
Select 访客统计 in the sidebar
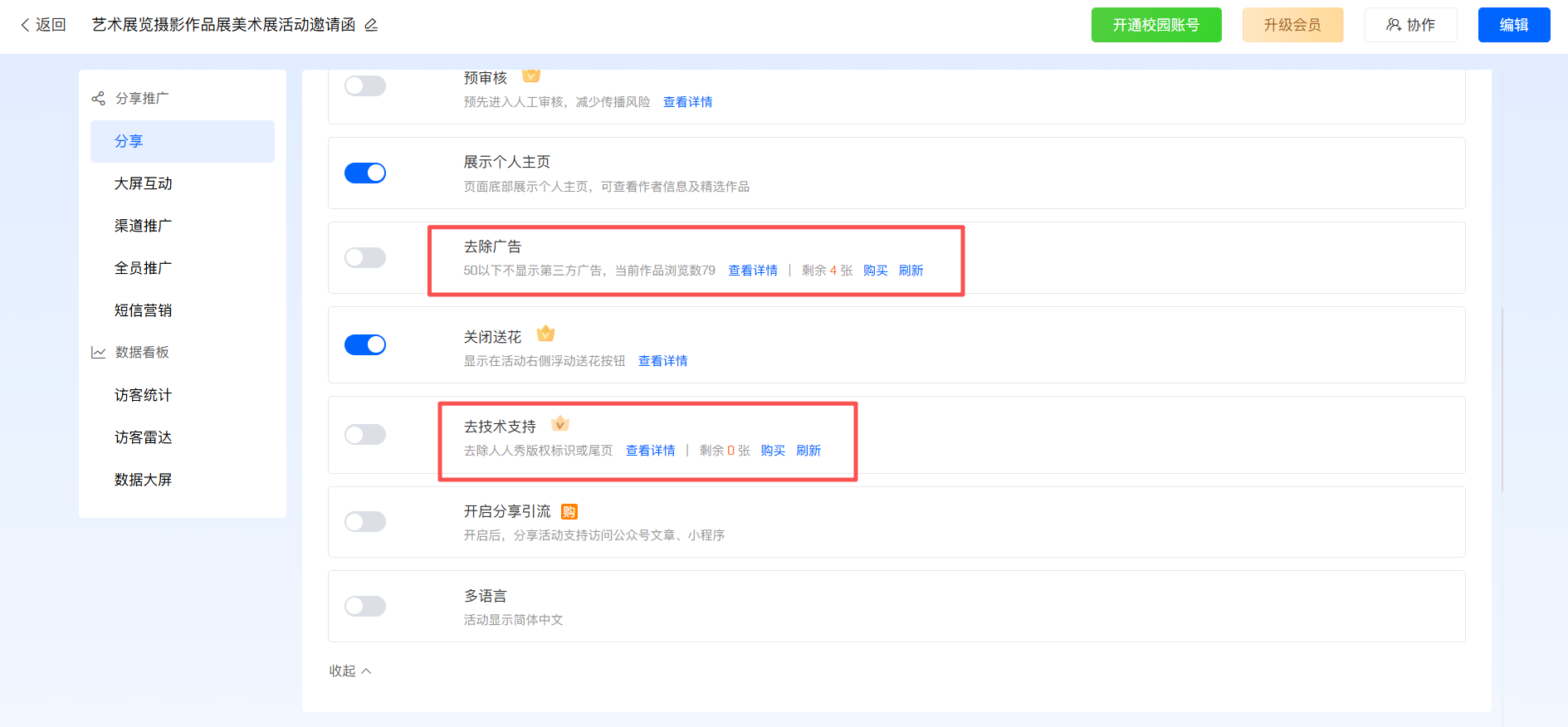point(144,395)
